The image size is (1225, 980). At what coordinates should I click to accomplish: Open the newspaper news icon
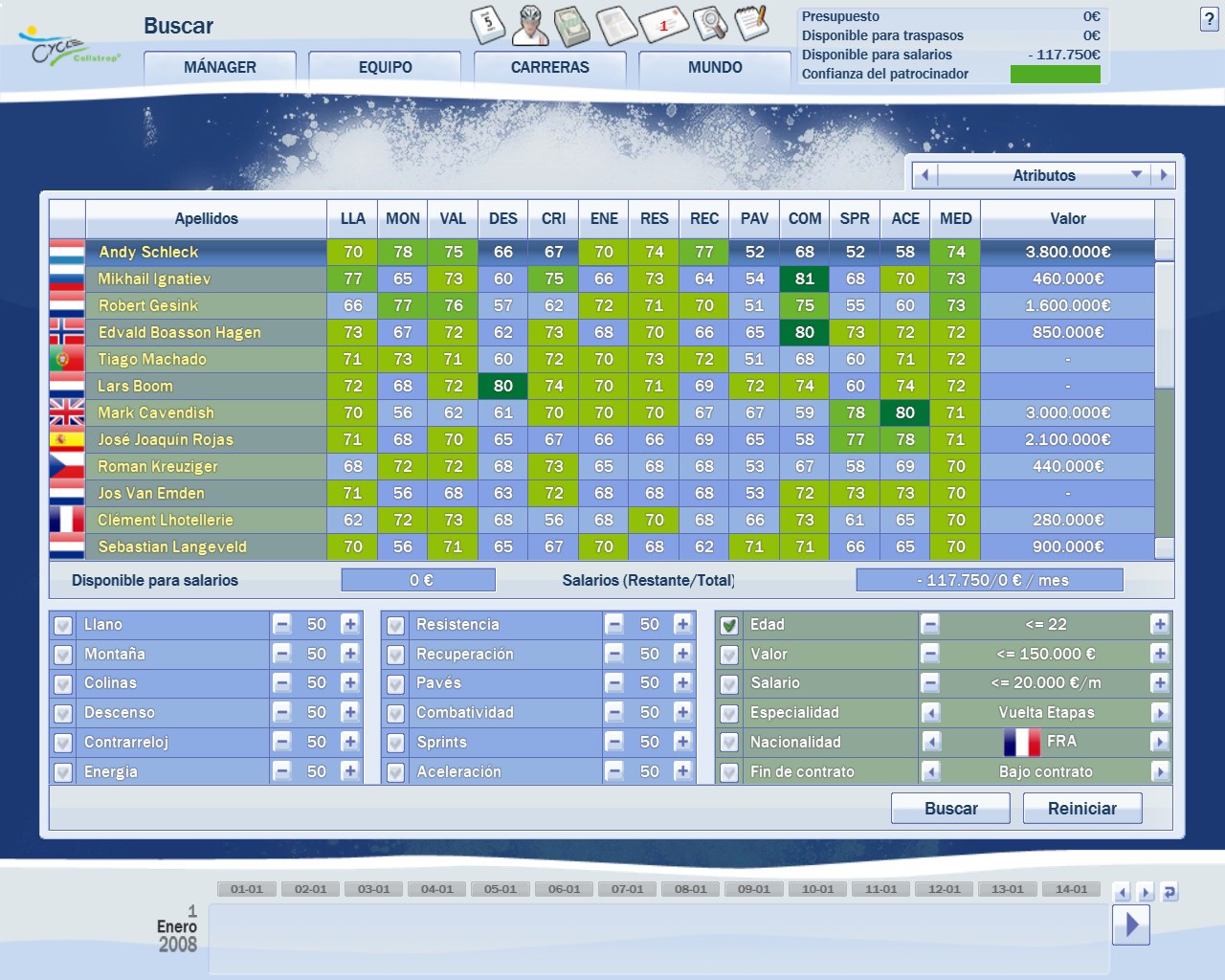pos(616,25)
